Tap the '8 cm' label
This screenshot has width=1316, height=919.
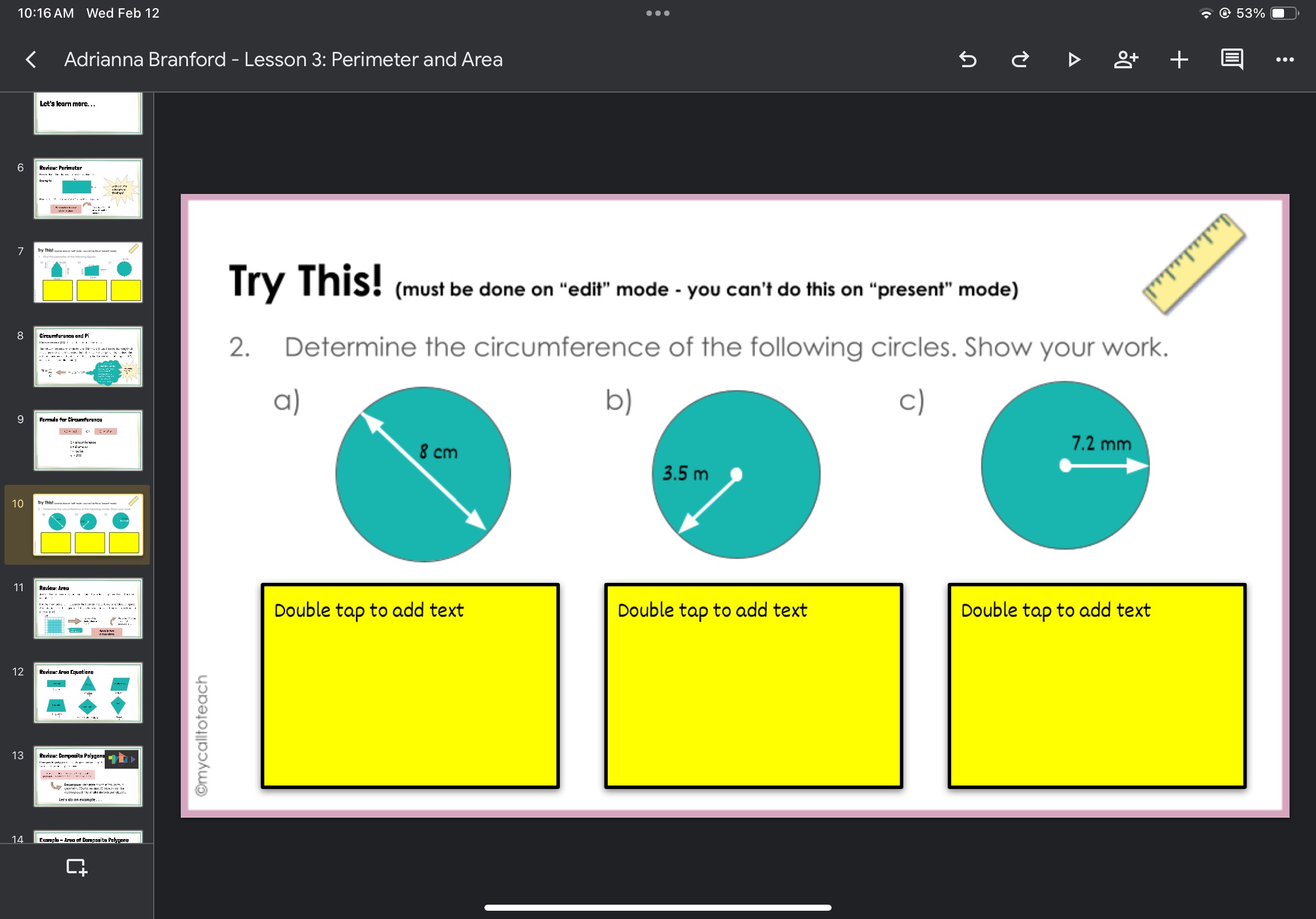click(x=439, y=451)
